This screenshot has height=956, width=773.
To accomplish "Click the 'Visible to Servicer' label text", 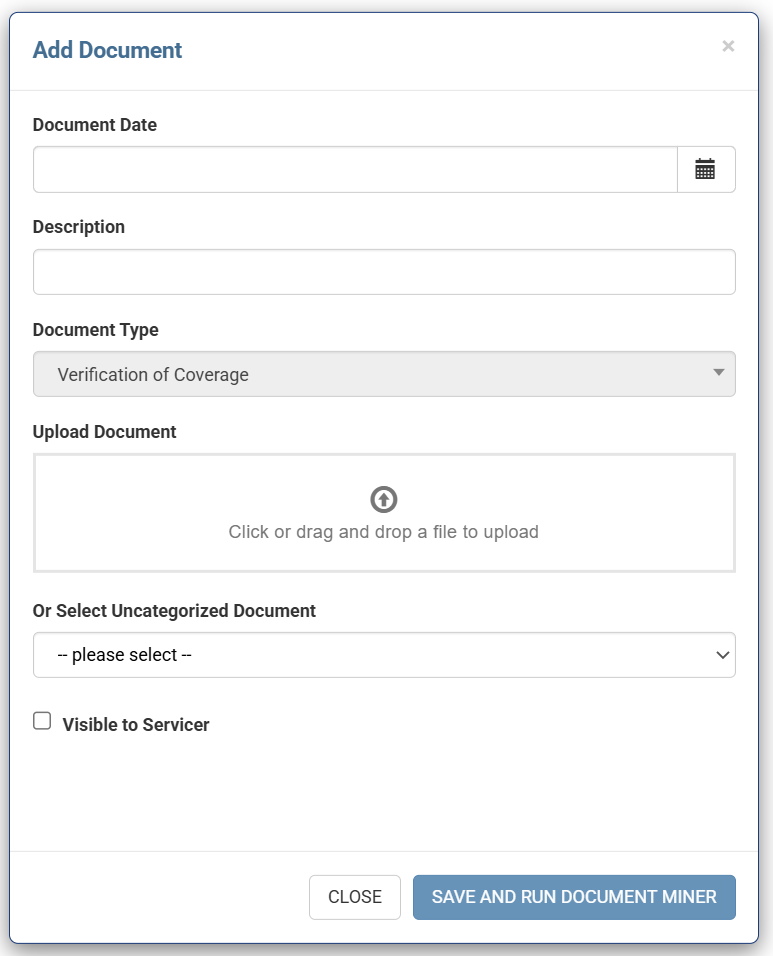I will click(136, 725).
